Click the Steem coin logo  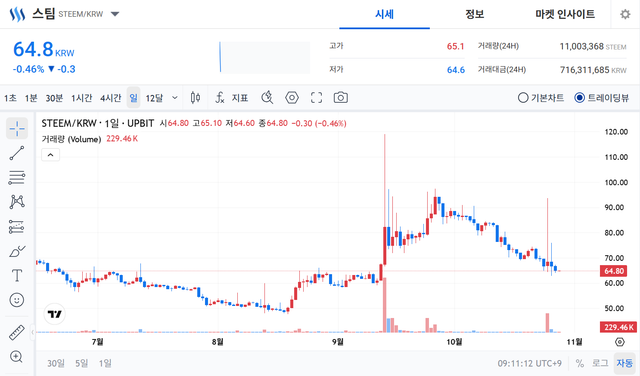[17, 14]
